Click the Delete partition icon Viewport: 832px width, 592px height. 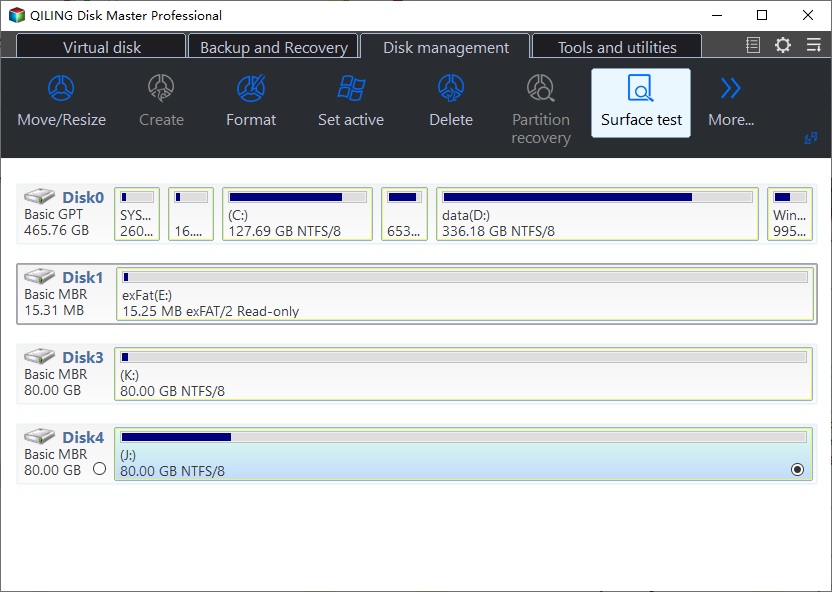(x=451, y=88)
